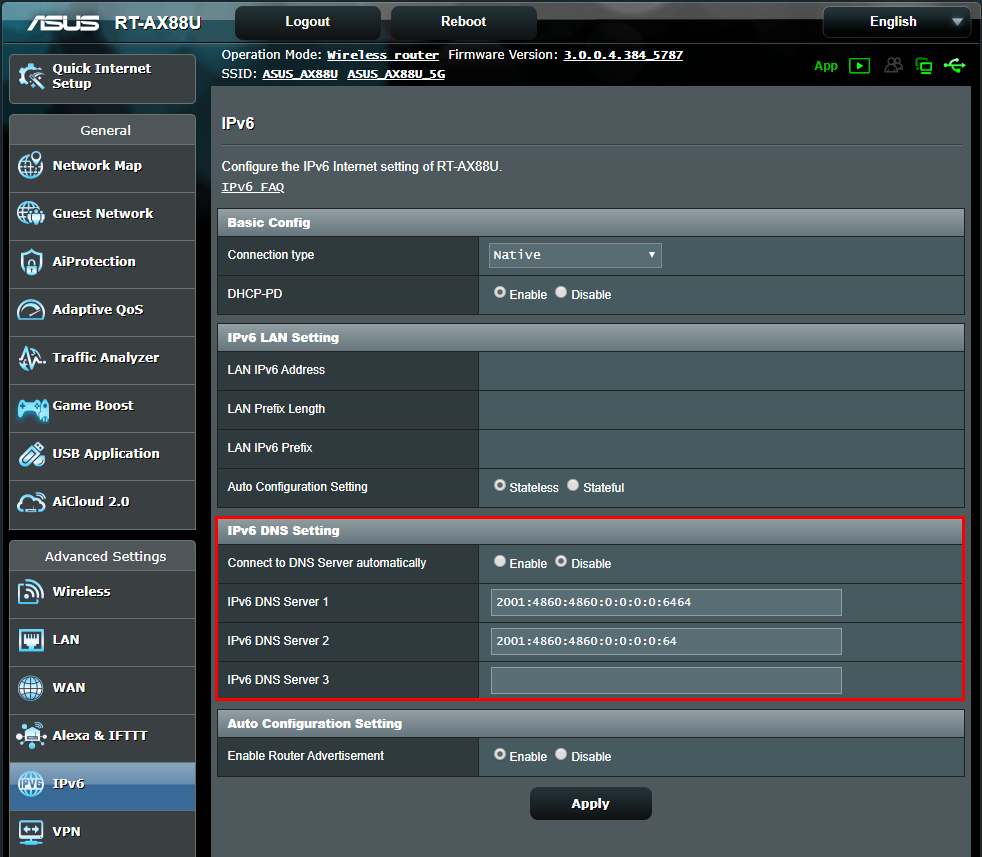Click the Apply button
Viewport: 982px width, 857px height.
pos(591,804)
